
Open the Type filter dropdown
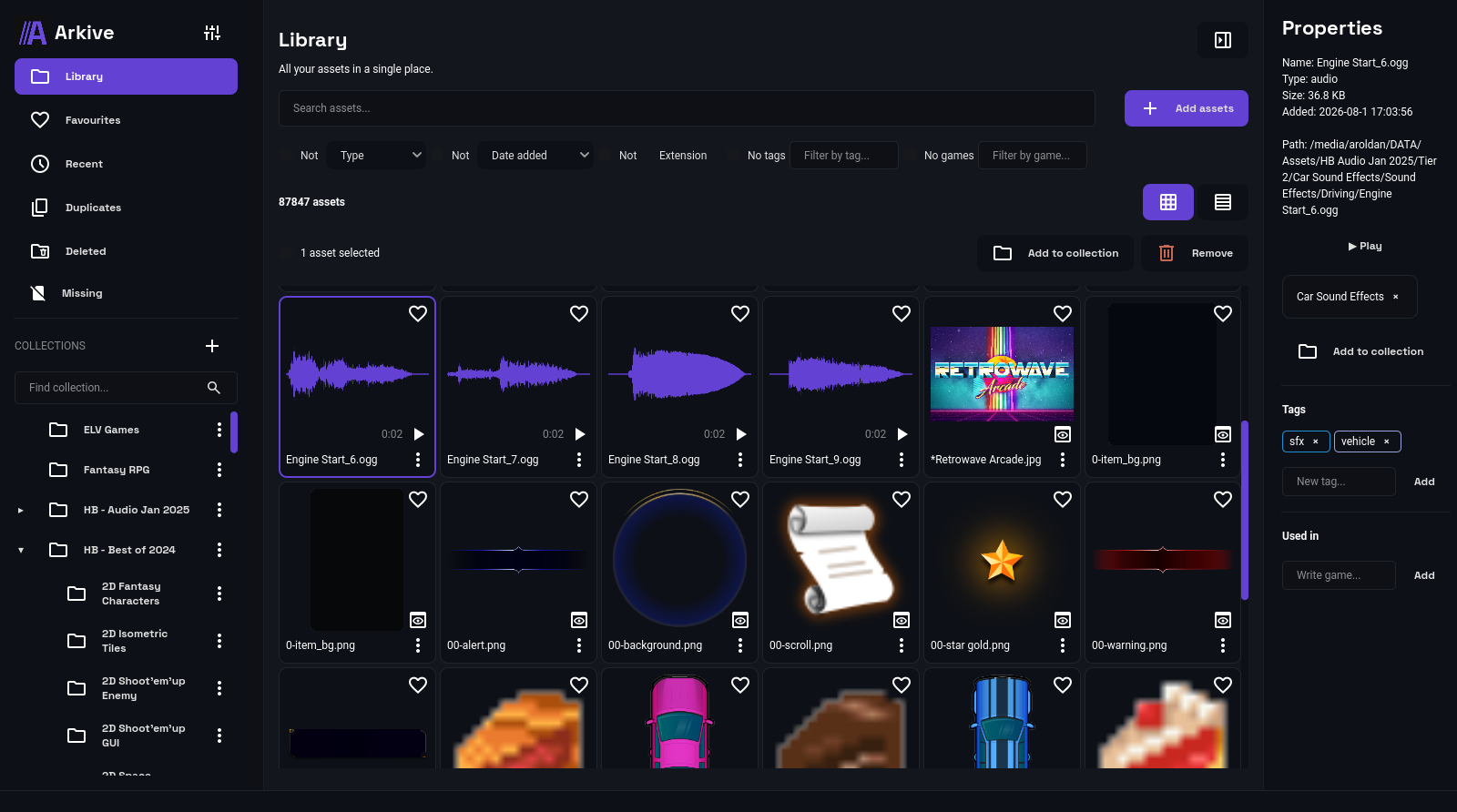click(x=376, y=156)
